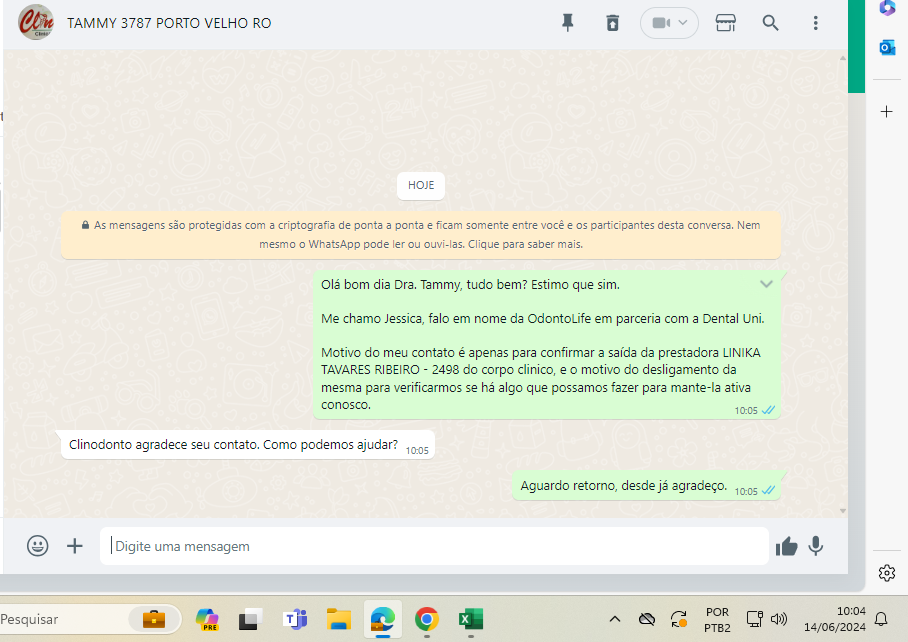Search within this conversation
Image resolution: width=908 pixels, height=642 pixels.
pos(770,23)
